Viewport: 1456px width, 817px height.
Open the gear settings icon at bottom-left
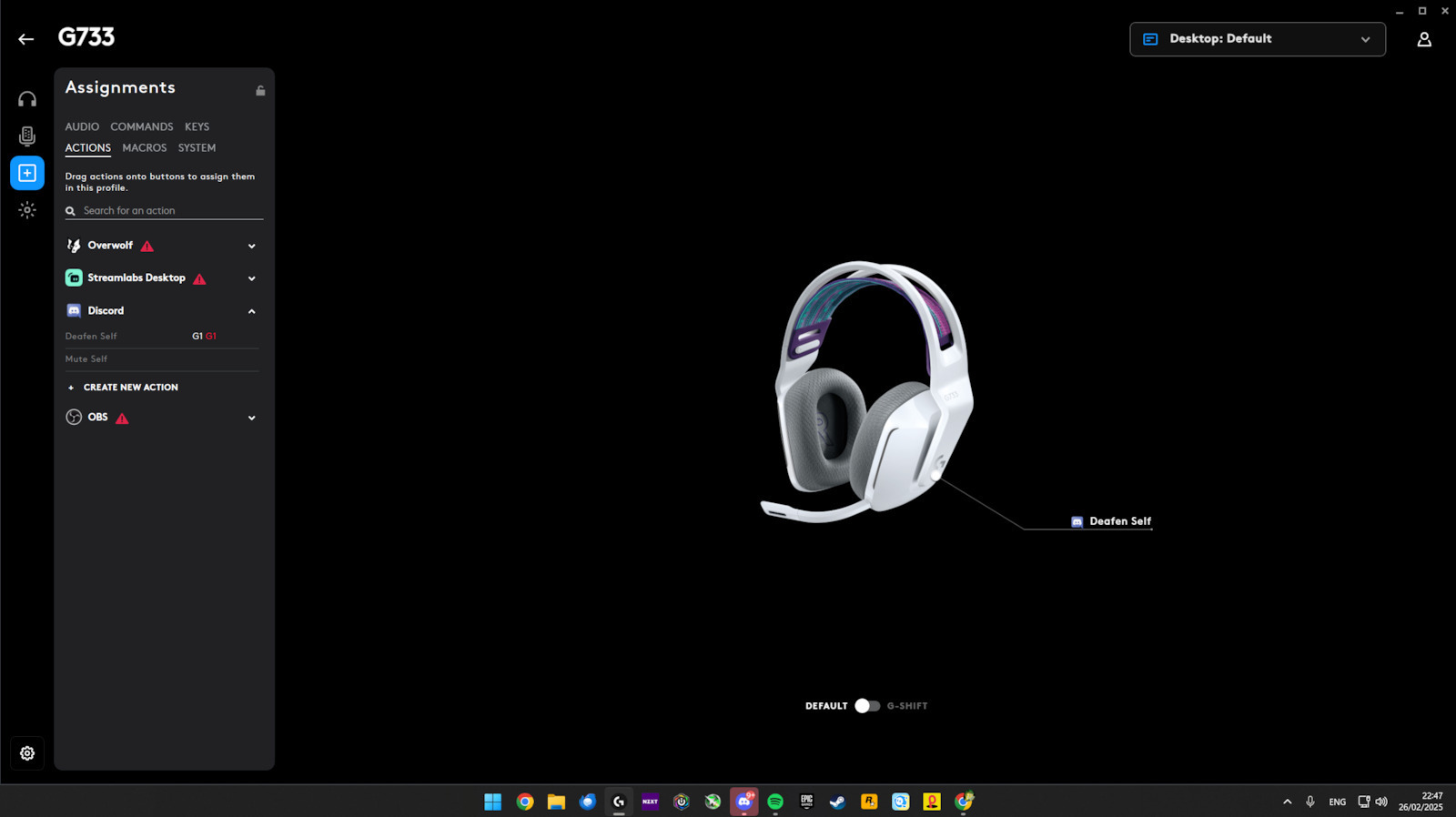coord(27,753)
